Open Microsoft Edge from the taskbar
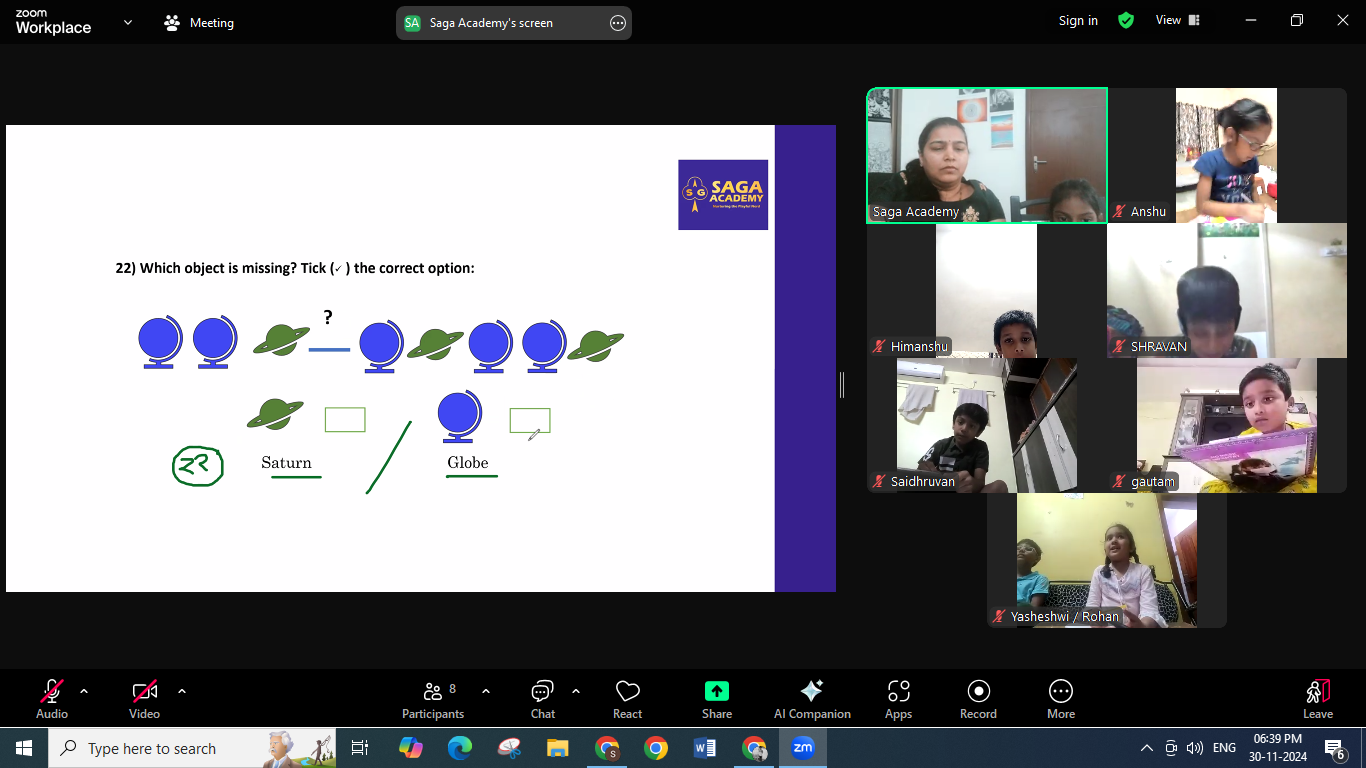 (x=460, y=748)
